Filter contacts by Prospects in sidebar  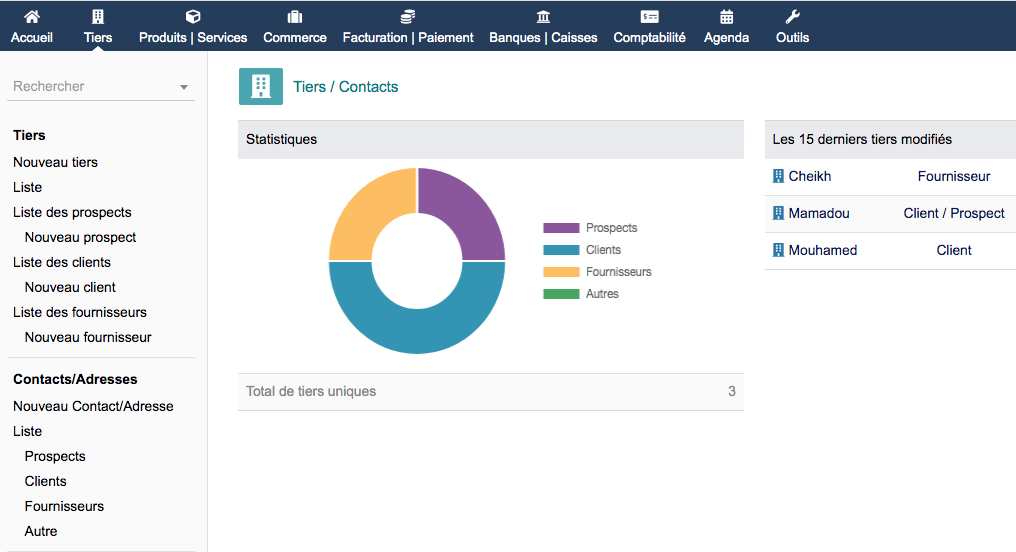click(55, 456)
